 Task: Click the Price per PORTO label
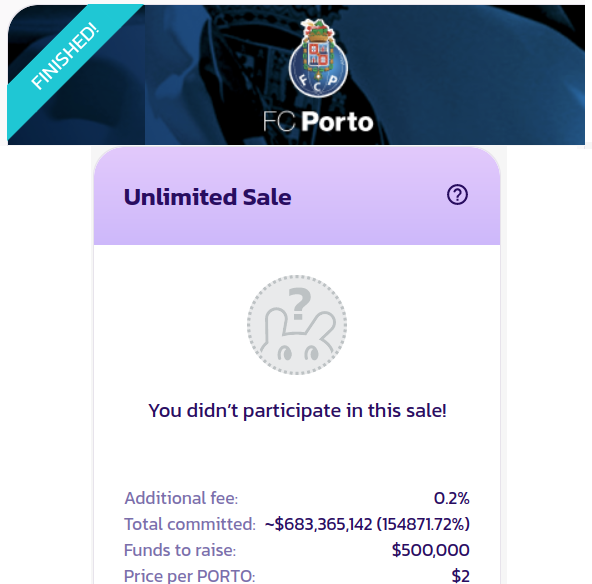190,576
